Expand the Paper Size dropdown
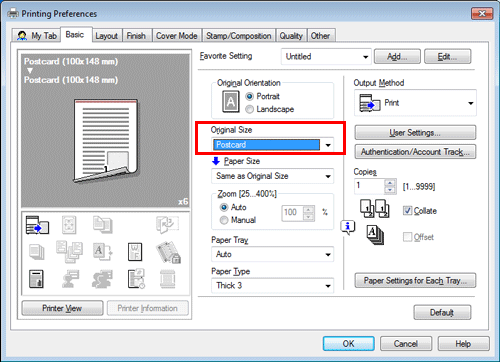 273,176
